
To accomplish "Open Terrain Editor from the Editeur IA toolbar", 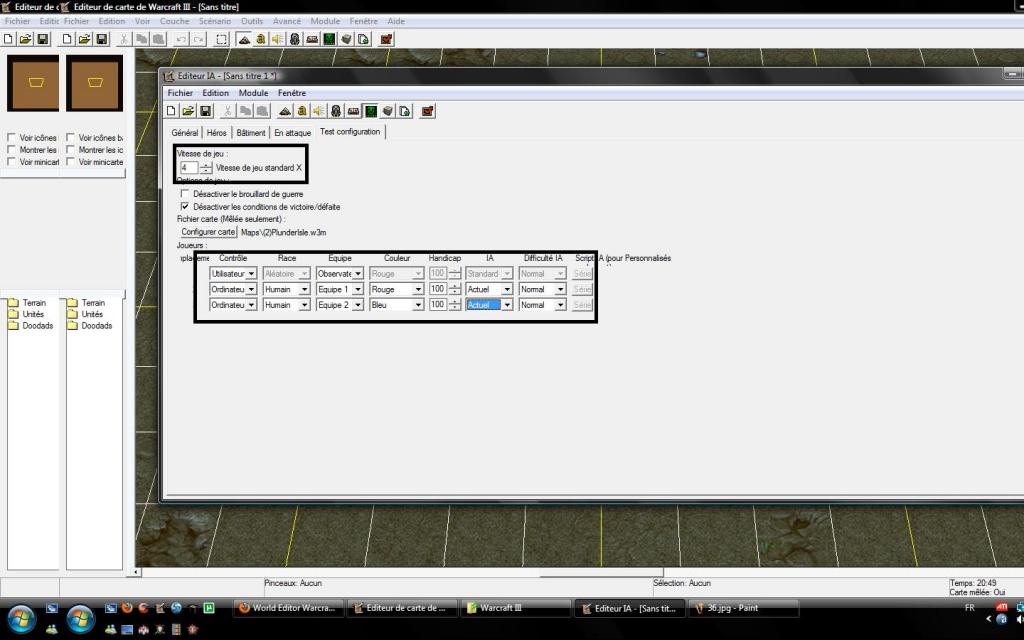I will pos(285,111).
